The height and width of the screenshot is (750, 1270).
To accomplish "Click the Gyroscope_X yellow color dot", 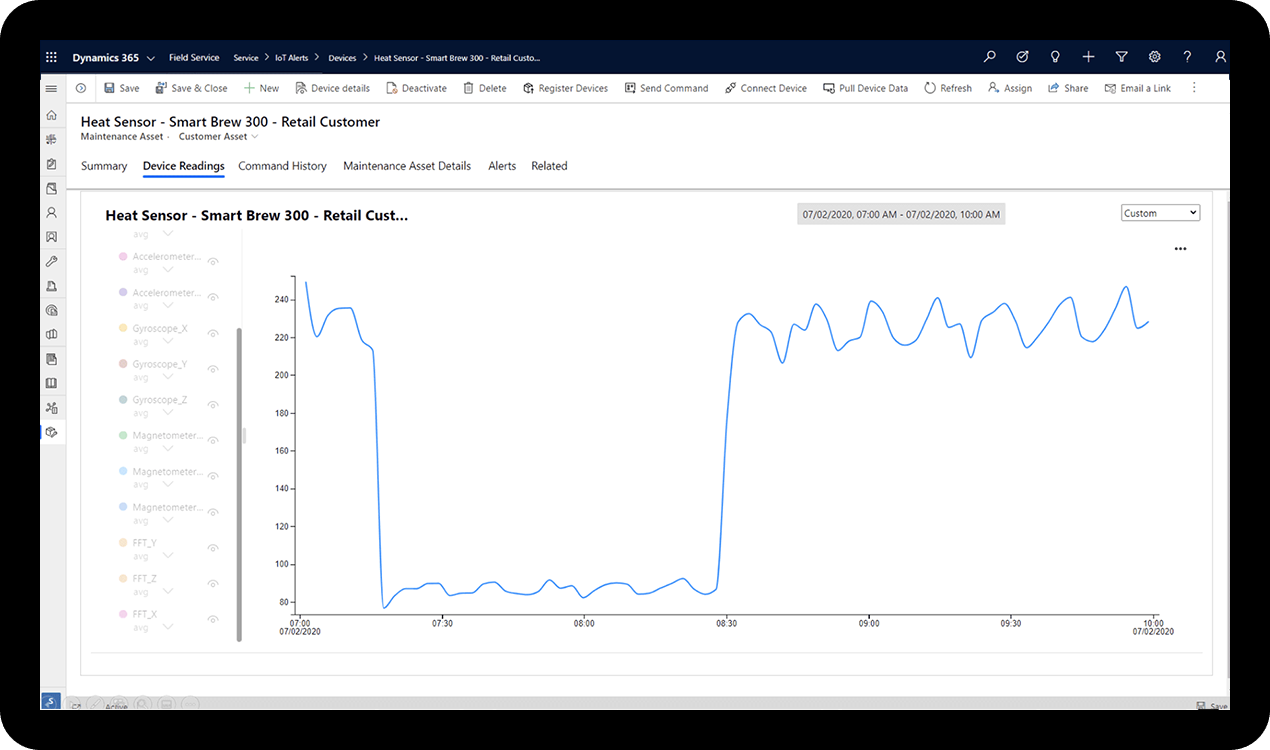I will (x=123, y=328).
